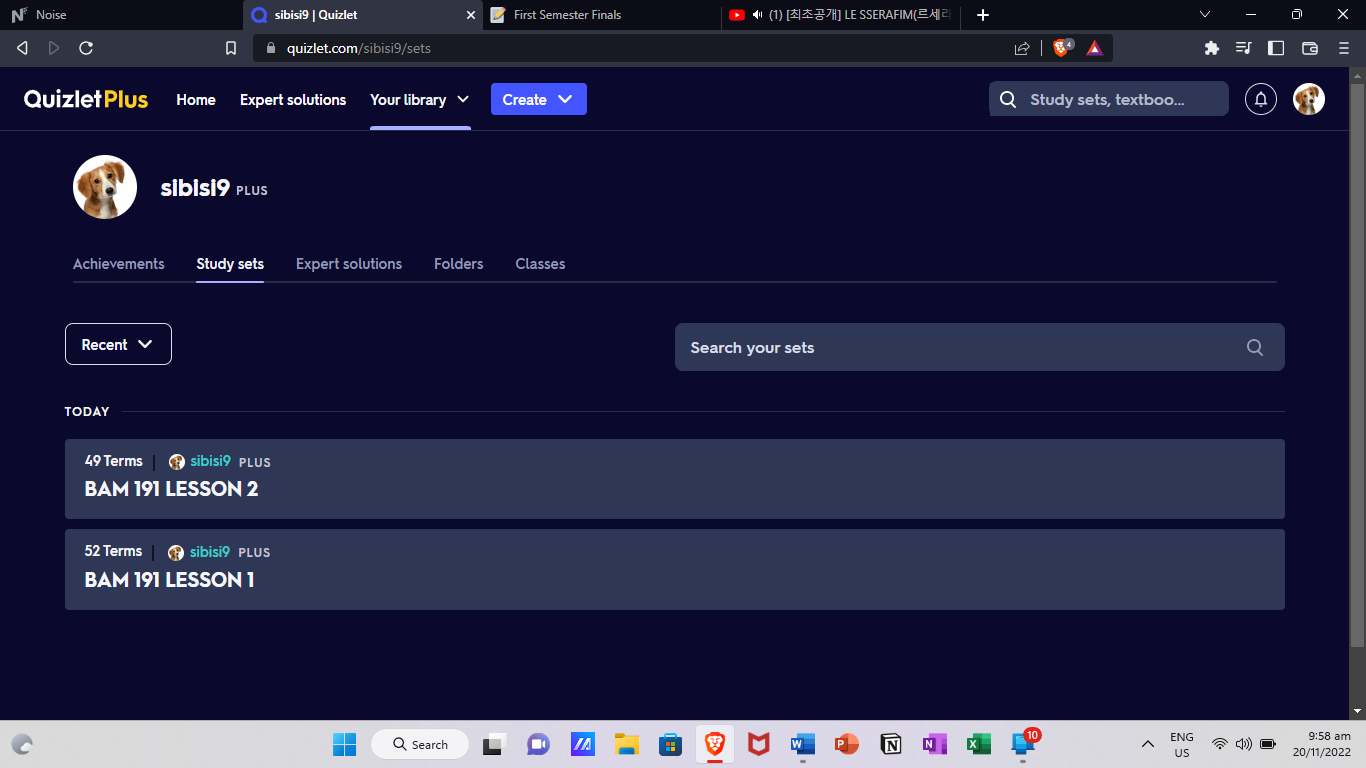The width and height of the screenshot is (1366, 768).
Task: Open a new browser tab
Action: tap(983, 15)
